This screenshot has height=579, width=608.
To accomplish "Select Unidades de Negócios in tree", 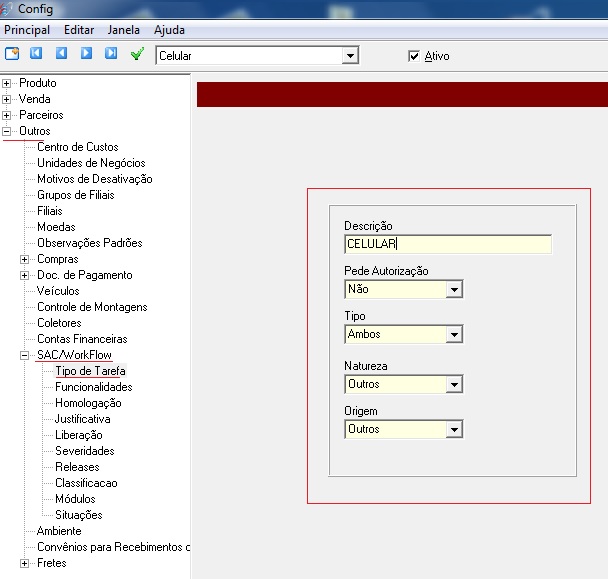I will (x=91, y=163).
